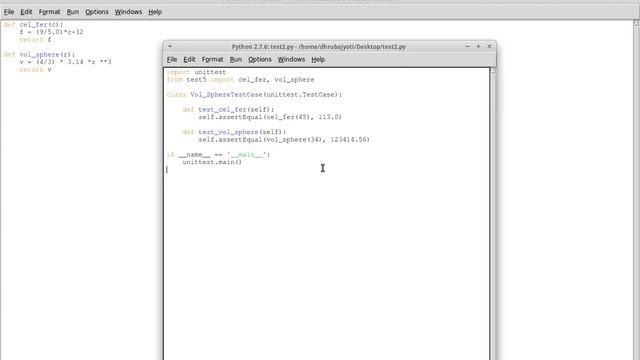Screen dimensions: 640x360
Task: Click the 'import unittest' line
Action: click(x=196, y=72)
